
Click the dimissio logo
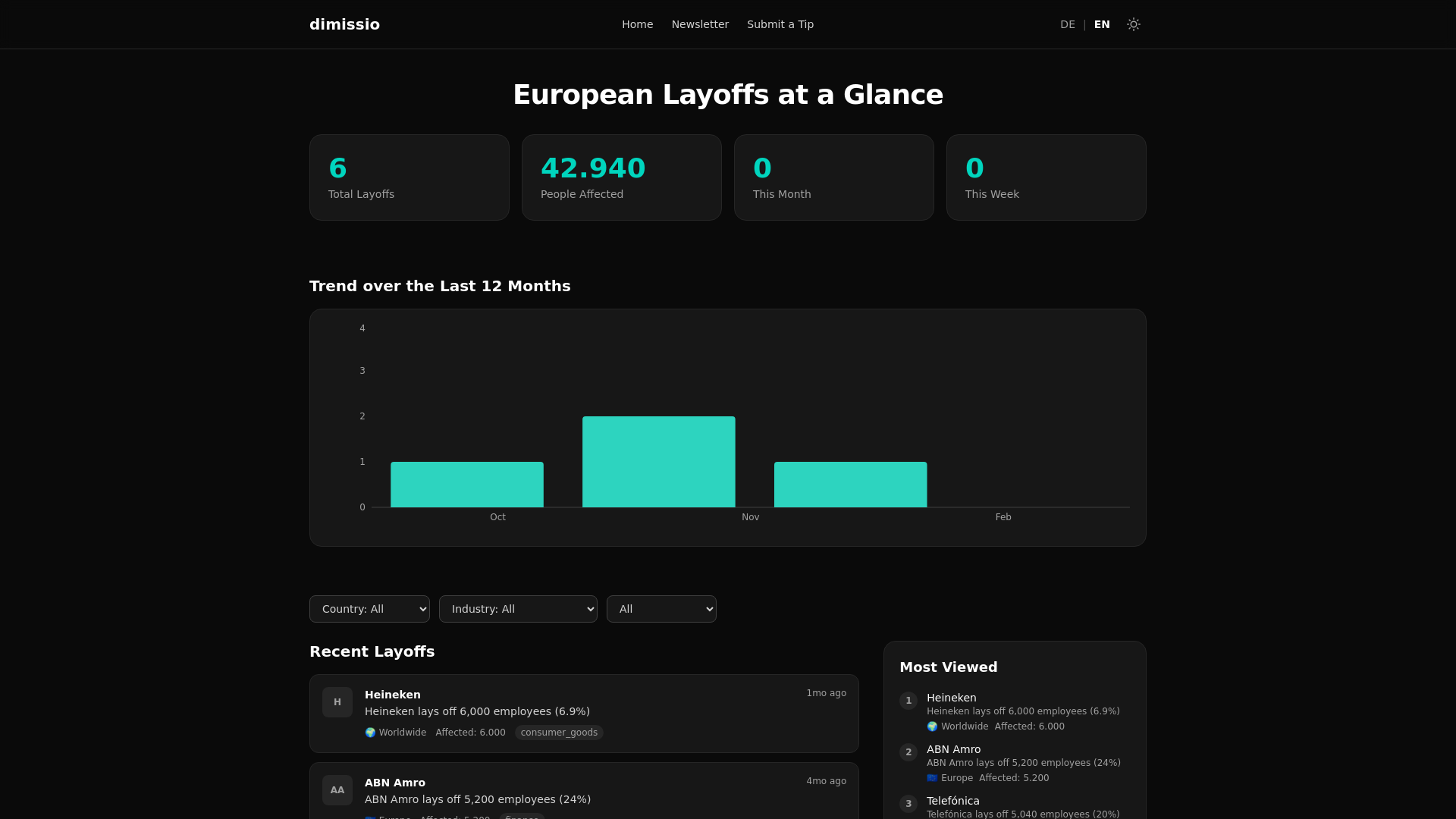(344, 24)
